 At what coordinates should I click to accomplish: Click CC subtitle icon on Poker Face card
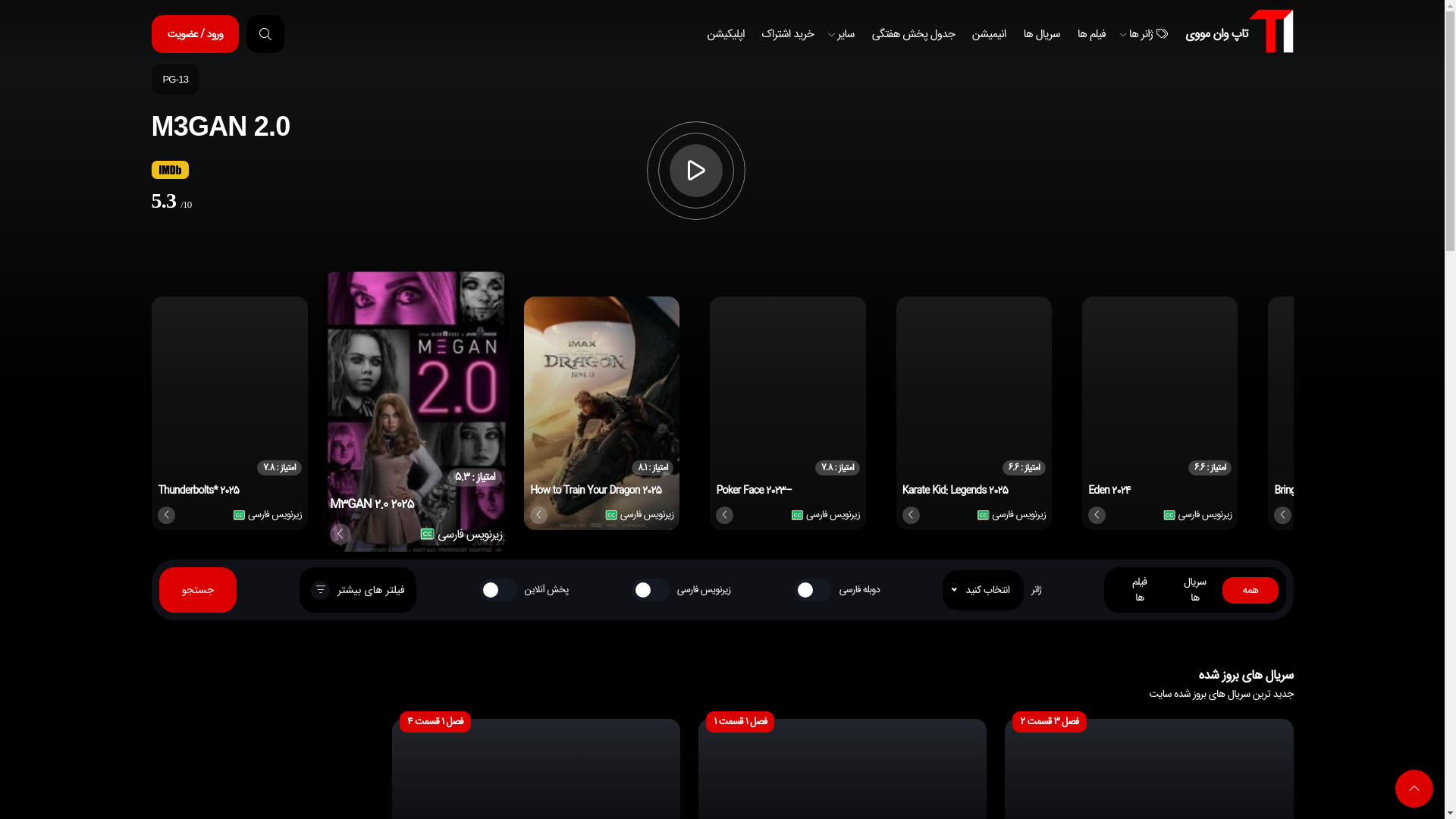(798, 516)
